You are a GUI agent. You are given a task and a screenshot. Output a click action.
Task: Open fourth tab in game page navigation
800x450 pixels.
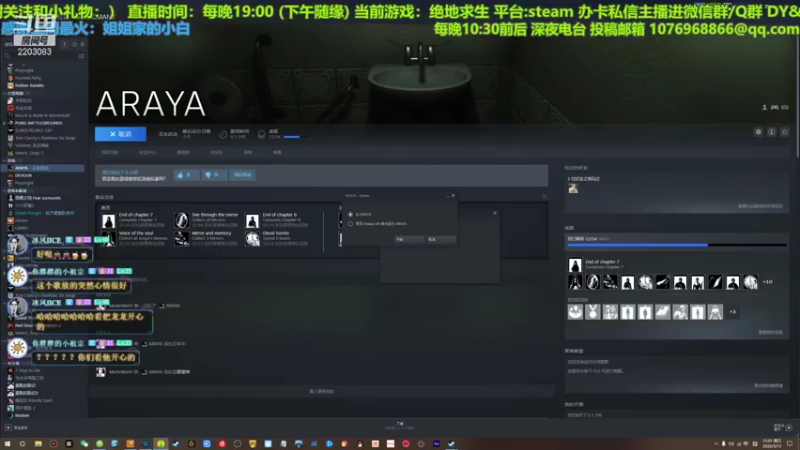tap(216, 152)
